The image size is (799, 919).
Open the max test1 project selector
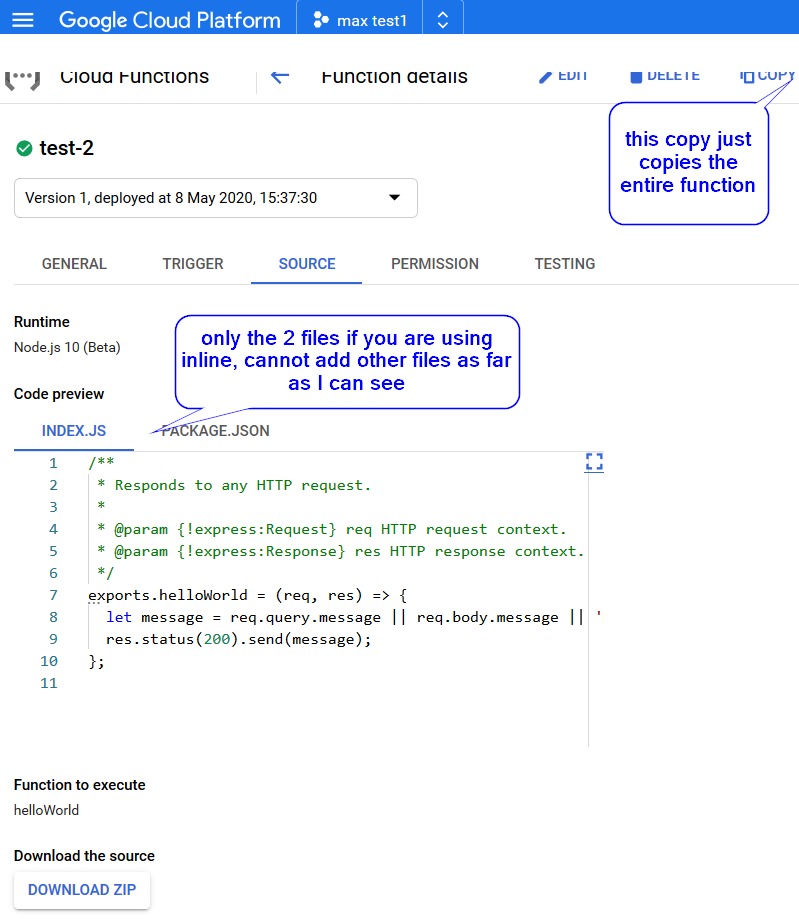coord(360,20)
